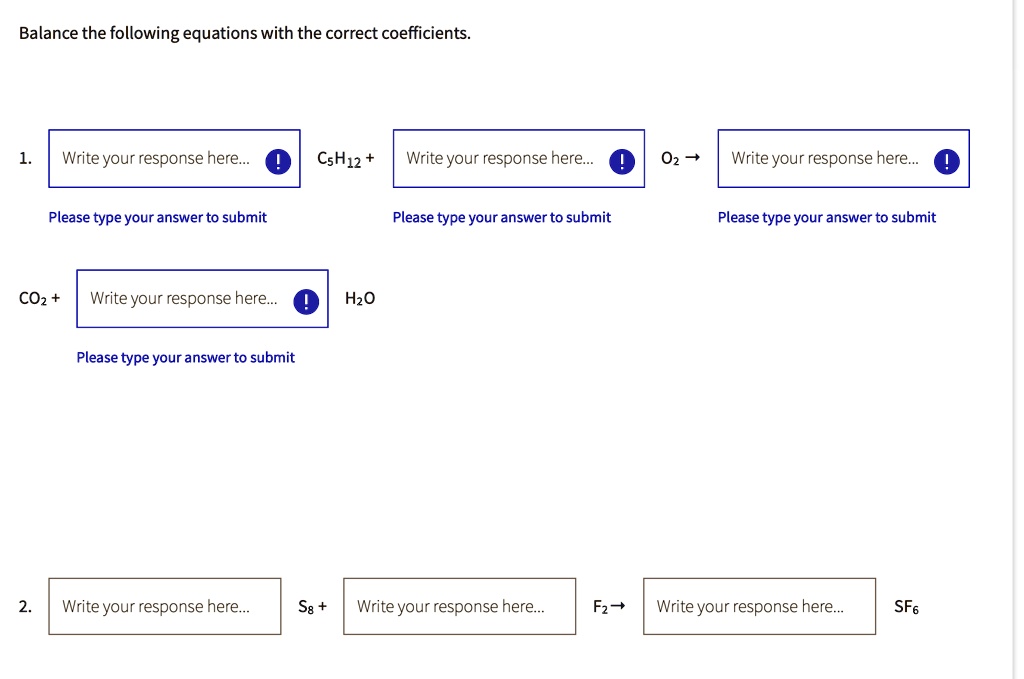1024x679 pixels.
Task: Click the alert icon in the H2O coefficient box
Action: click(306, 301)
